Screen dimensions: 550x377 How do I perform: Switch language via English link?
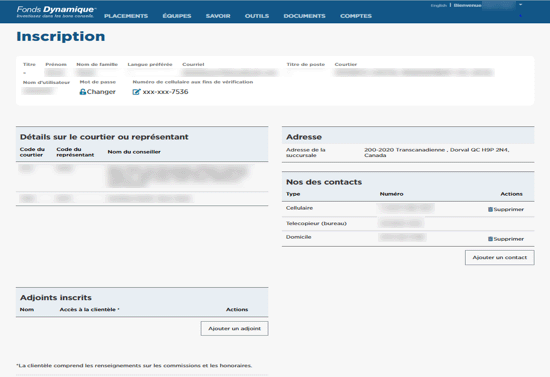(x=438, y=6)
